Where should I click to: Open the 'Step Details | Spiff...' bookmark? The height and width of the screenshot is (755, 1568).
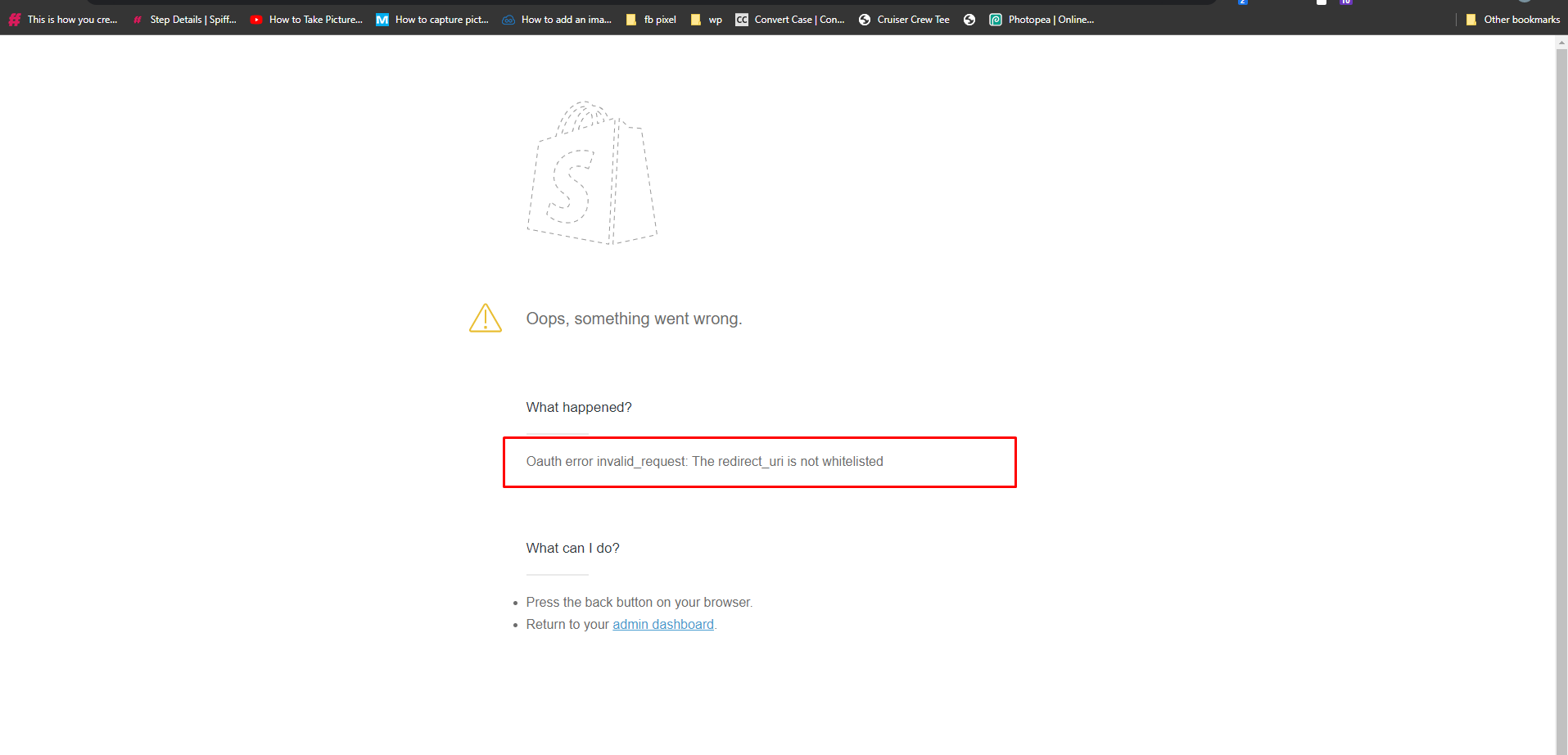(x=185, y=20)
